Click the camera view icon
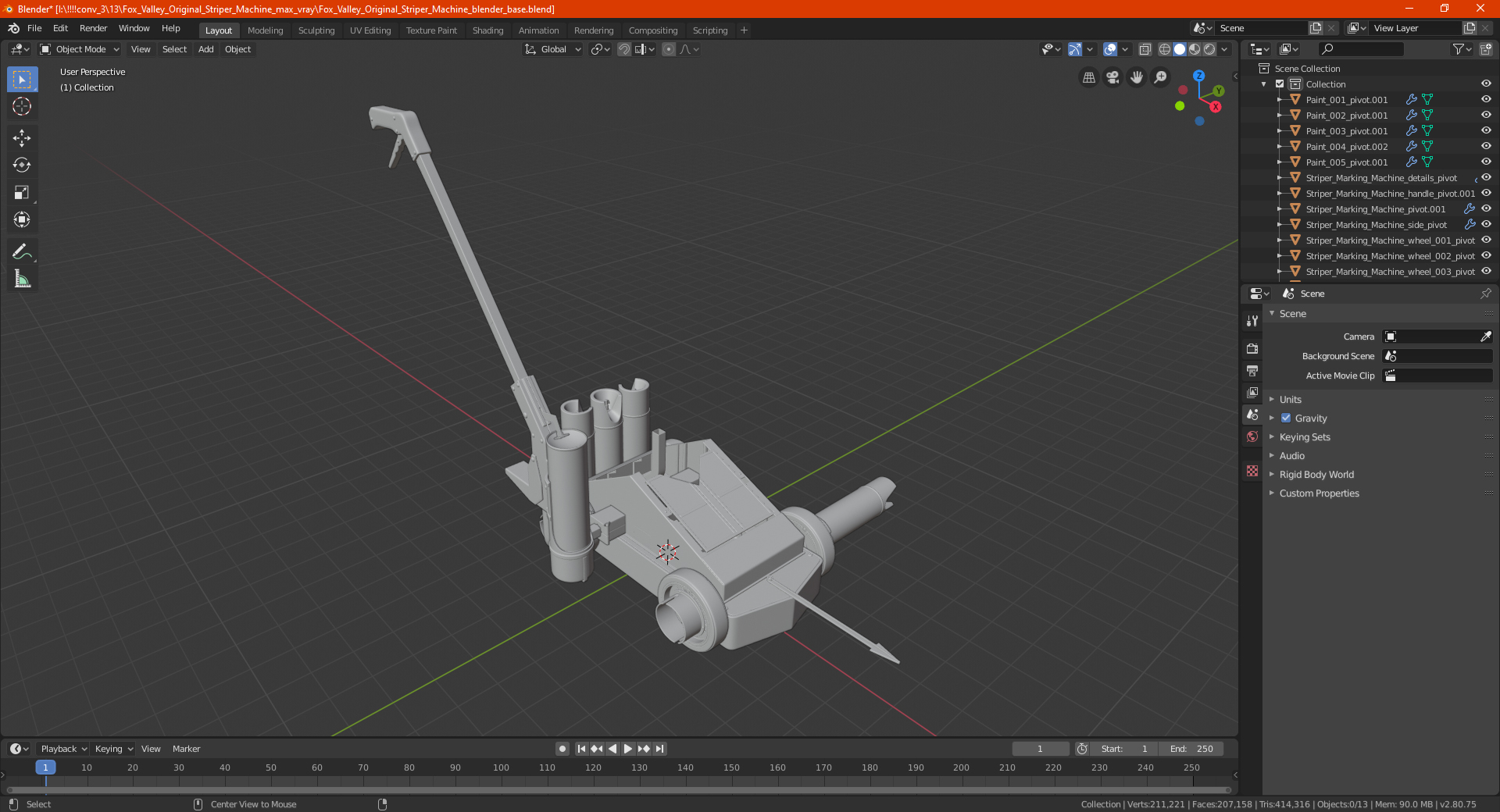Viewport: 1500px width, 812px height. (1112, 77)
